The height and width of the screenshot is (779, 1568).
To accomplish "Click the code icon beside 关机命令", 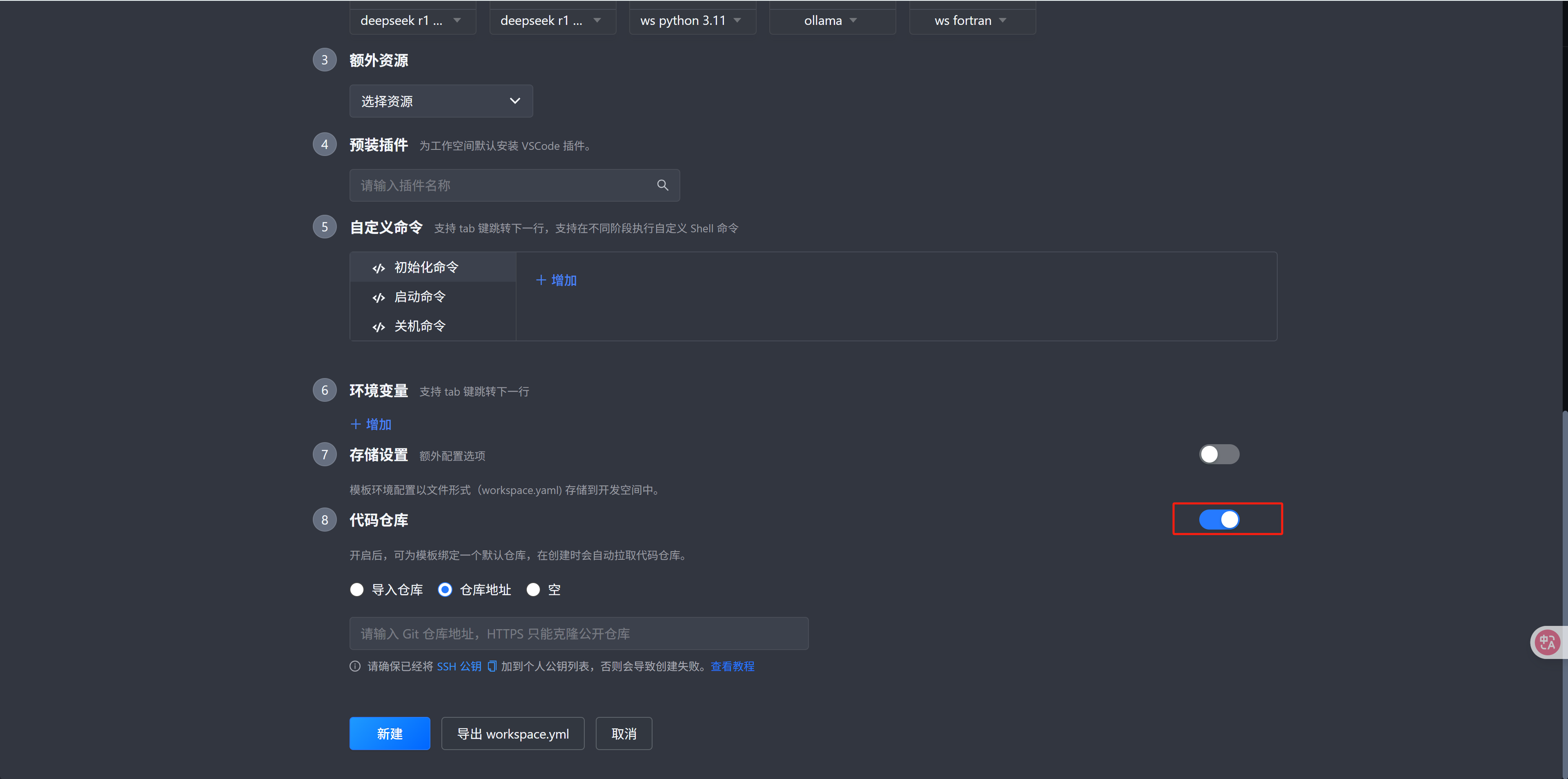I will click(379, 327).
